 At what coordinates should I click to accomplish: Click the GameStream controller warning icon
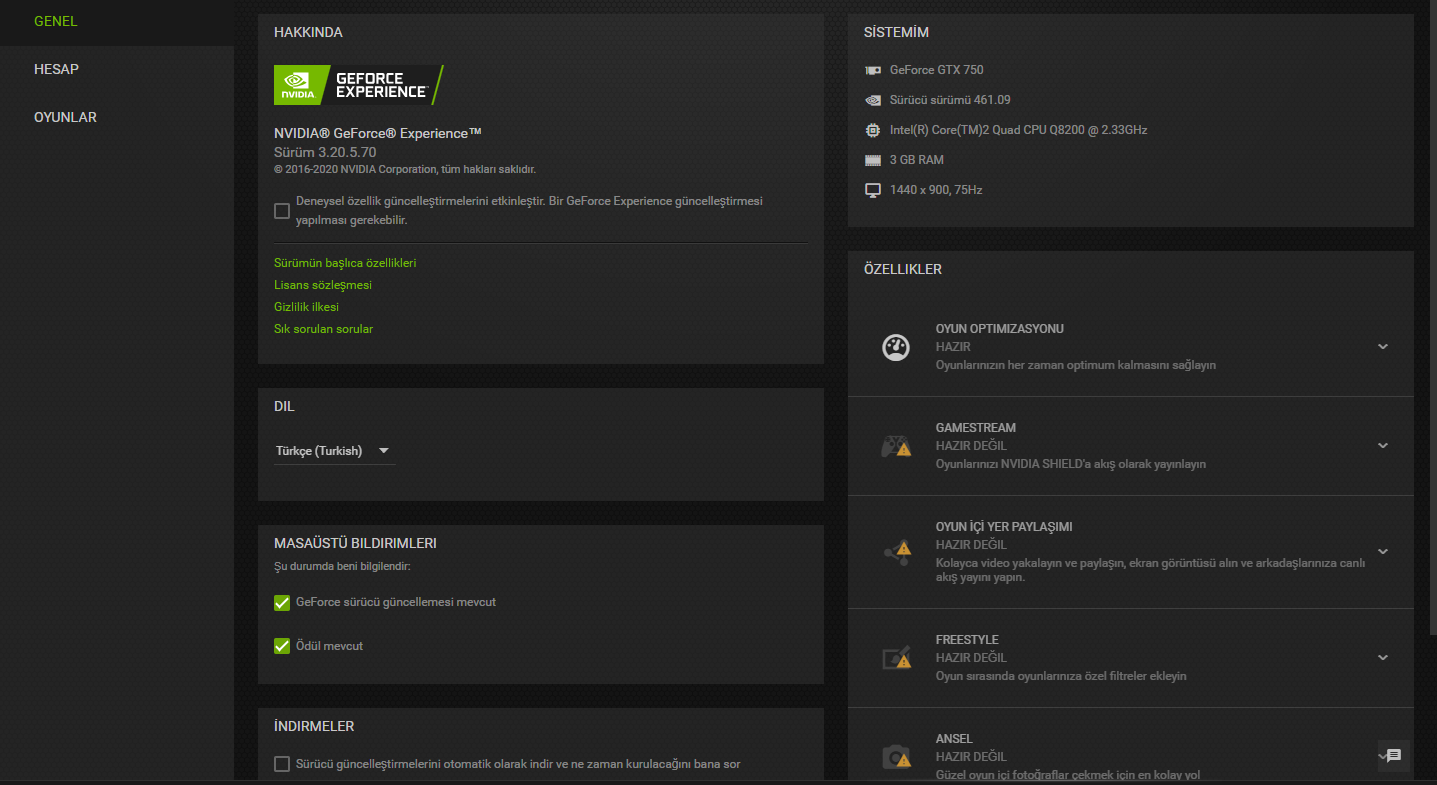pyautogui.click(x=896, y=446)
